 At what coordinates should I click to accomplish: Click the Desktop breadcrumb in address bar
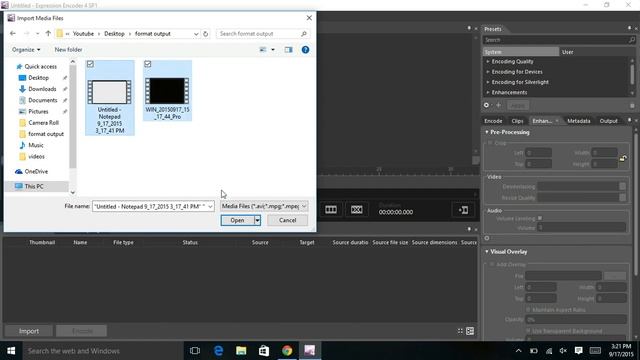click(x=114, y=34)
